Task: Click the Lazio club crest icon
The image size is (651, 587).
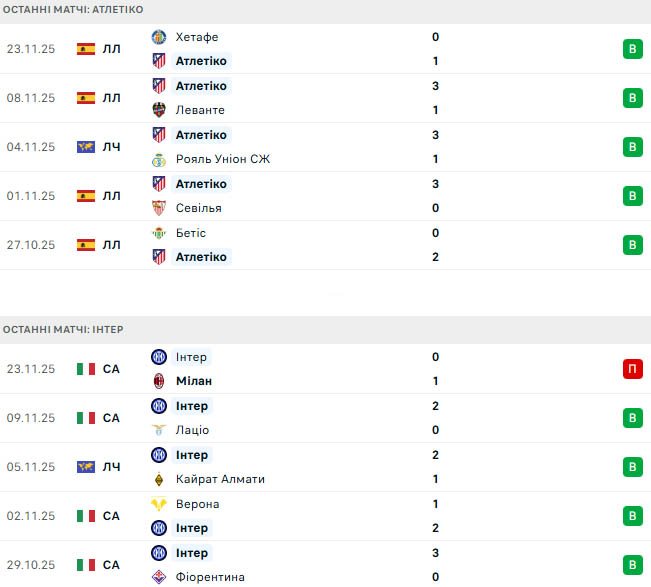Action: [x=158, y=430]
